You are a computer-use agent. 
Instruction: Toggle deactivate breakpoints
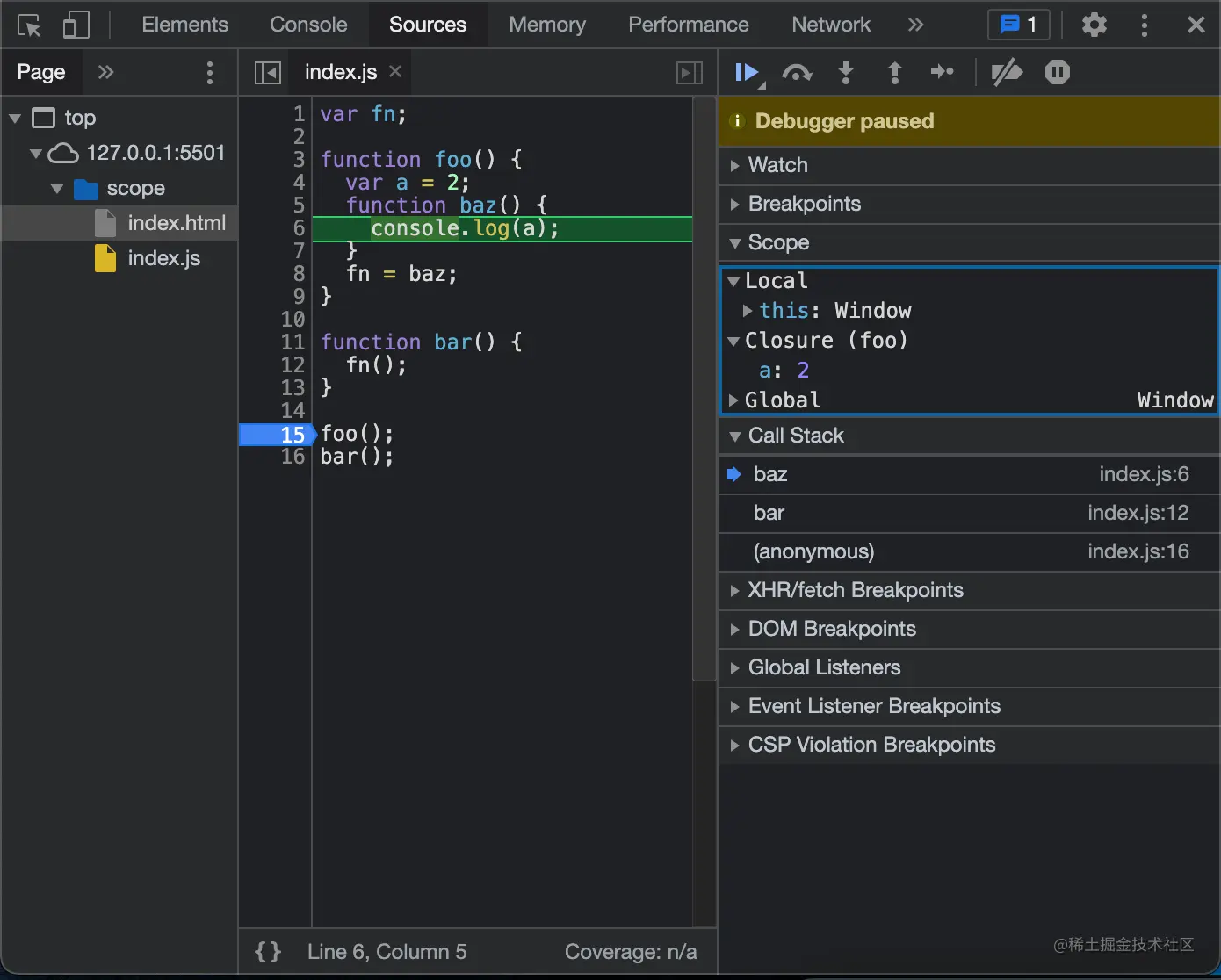click(1007, 73)
